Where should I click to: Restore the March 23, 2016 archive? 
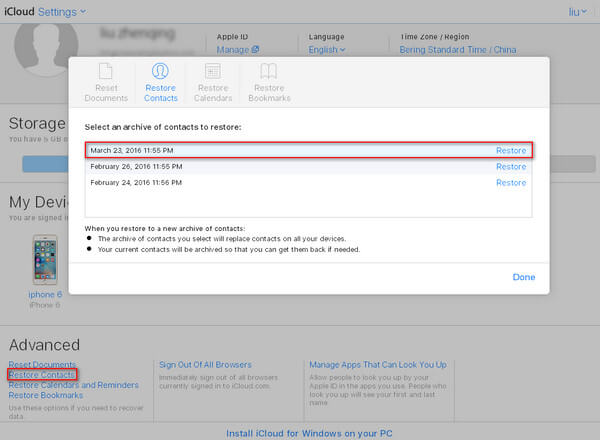coord(511,150)
